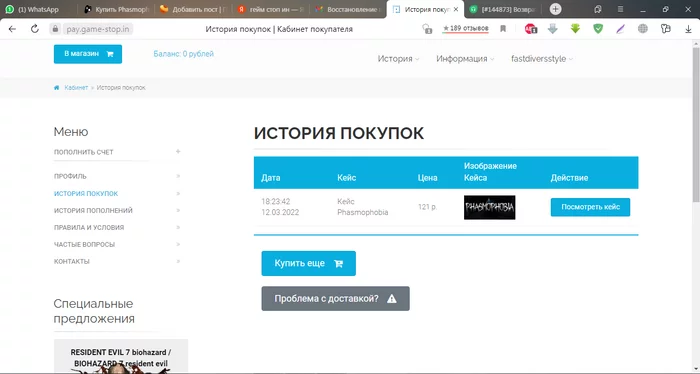700x374 pixels.
Task: Expand Пополнить счет with plus icon
Action: point(178,152)
